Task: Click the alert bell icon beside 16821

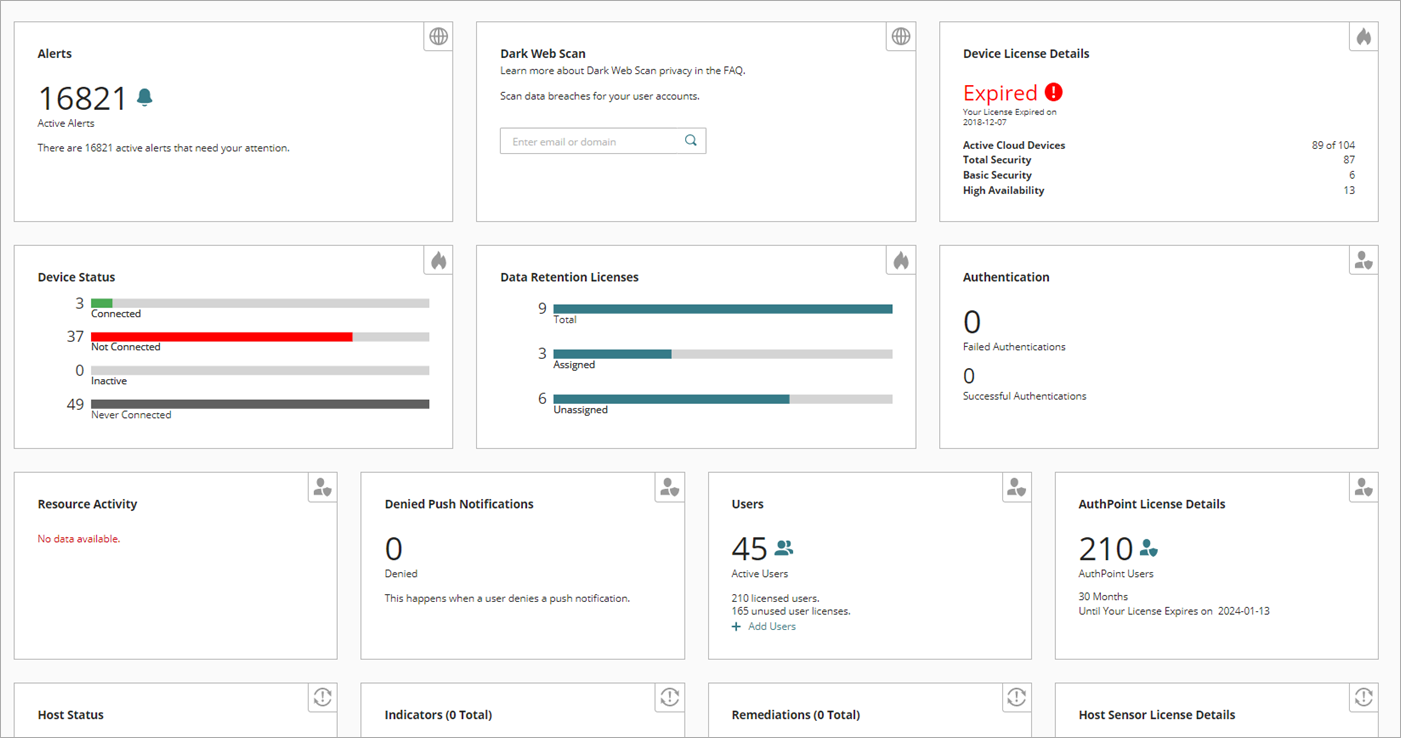Action: coord(145,98)
